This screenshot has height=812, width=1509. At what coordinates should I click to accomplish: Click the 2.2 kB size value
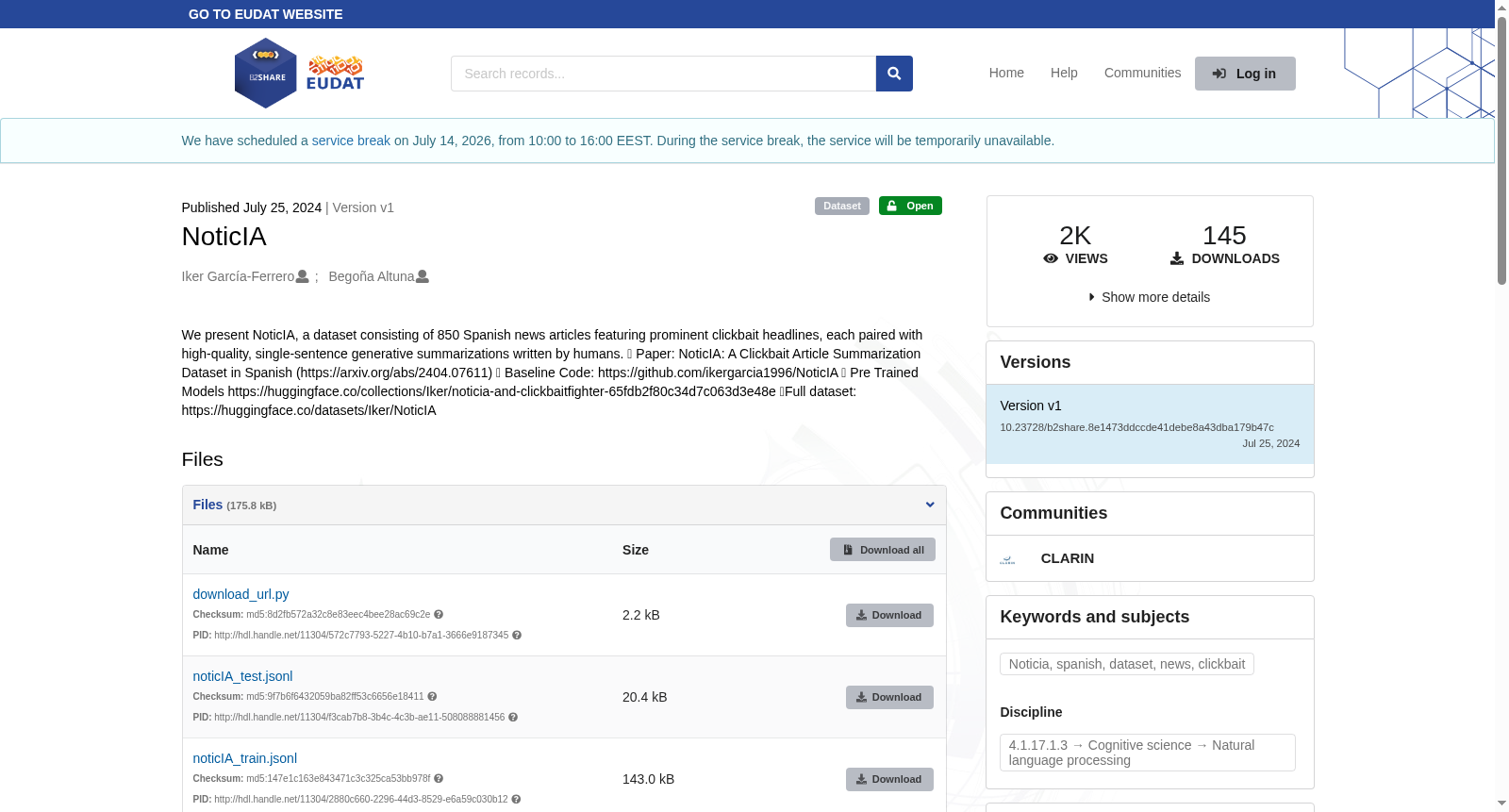[641, 615]
